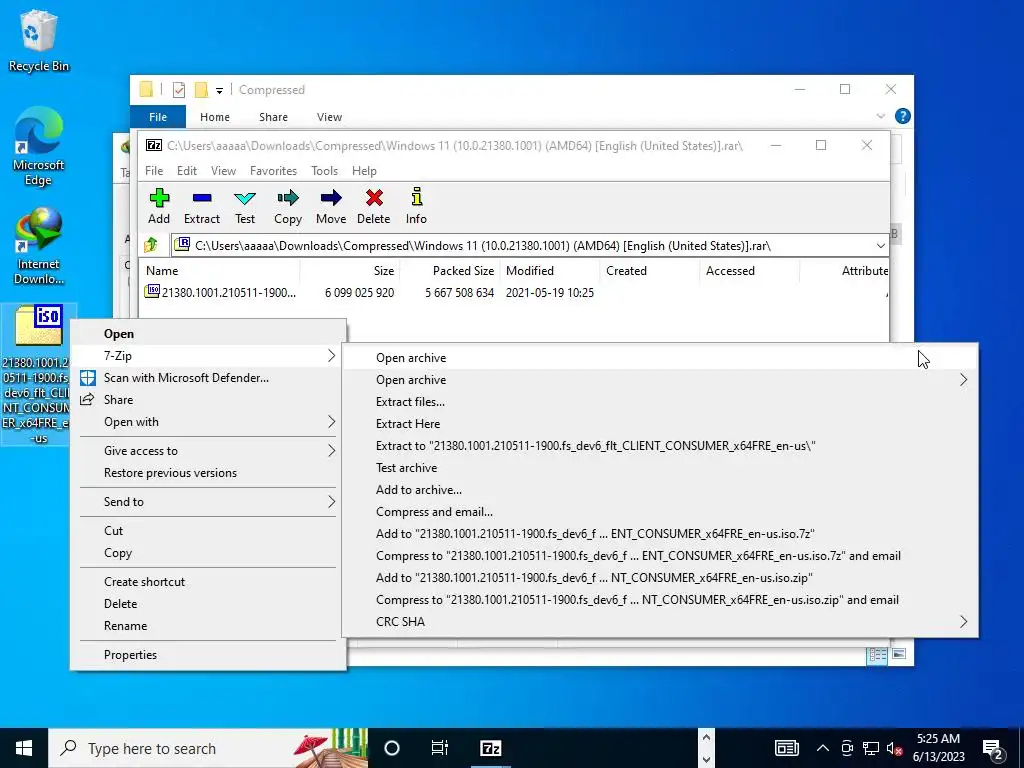Show hidden tray icons chevron
The width and height of the screenshot is (1024, 768).
click(x=823, y=748)
